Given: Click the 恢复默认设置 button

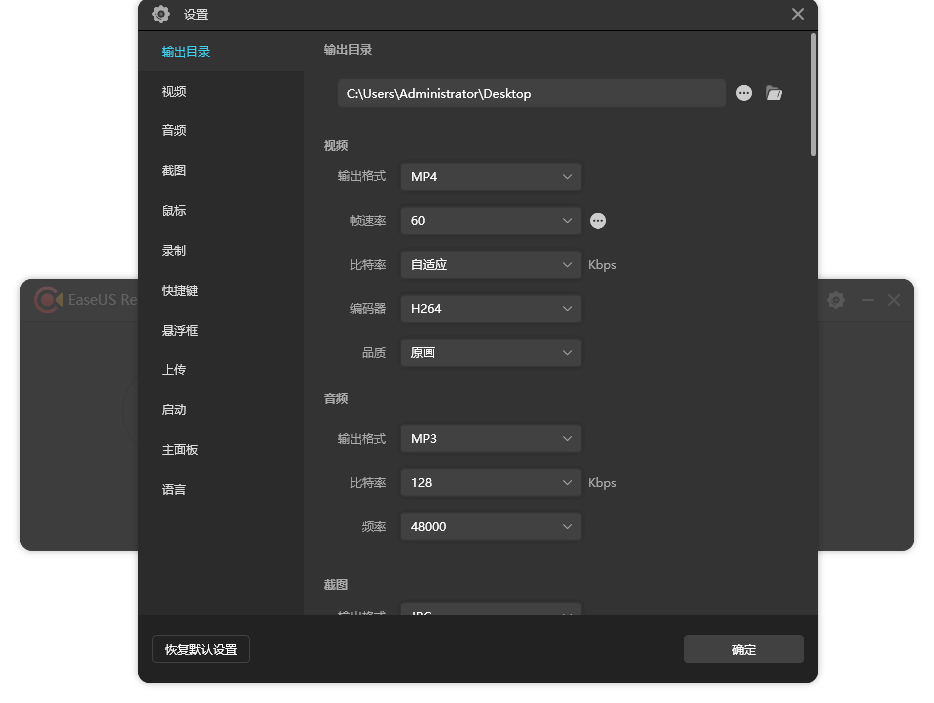Looking at the screenshot, I should 201,649.
